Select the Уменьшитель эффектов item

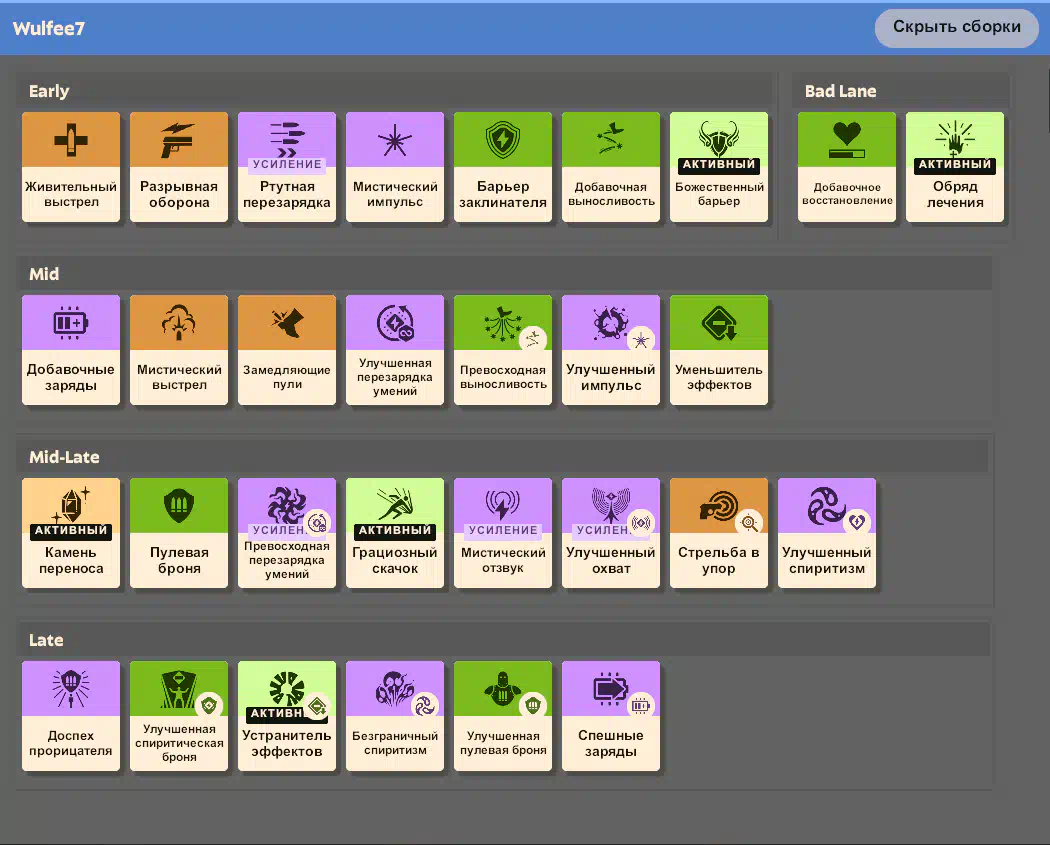tap(719, 350)
